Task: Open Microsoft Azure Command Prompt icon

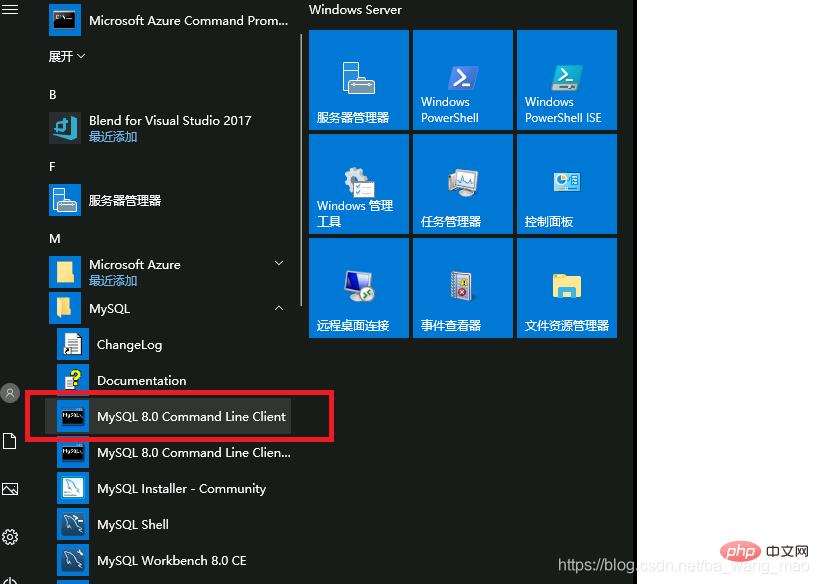Action: pyautogui.click(x=65, y=20)
